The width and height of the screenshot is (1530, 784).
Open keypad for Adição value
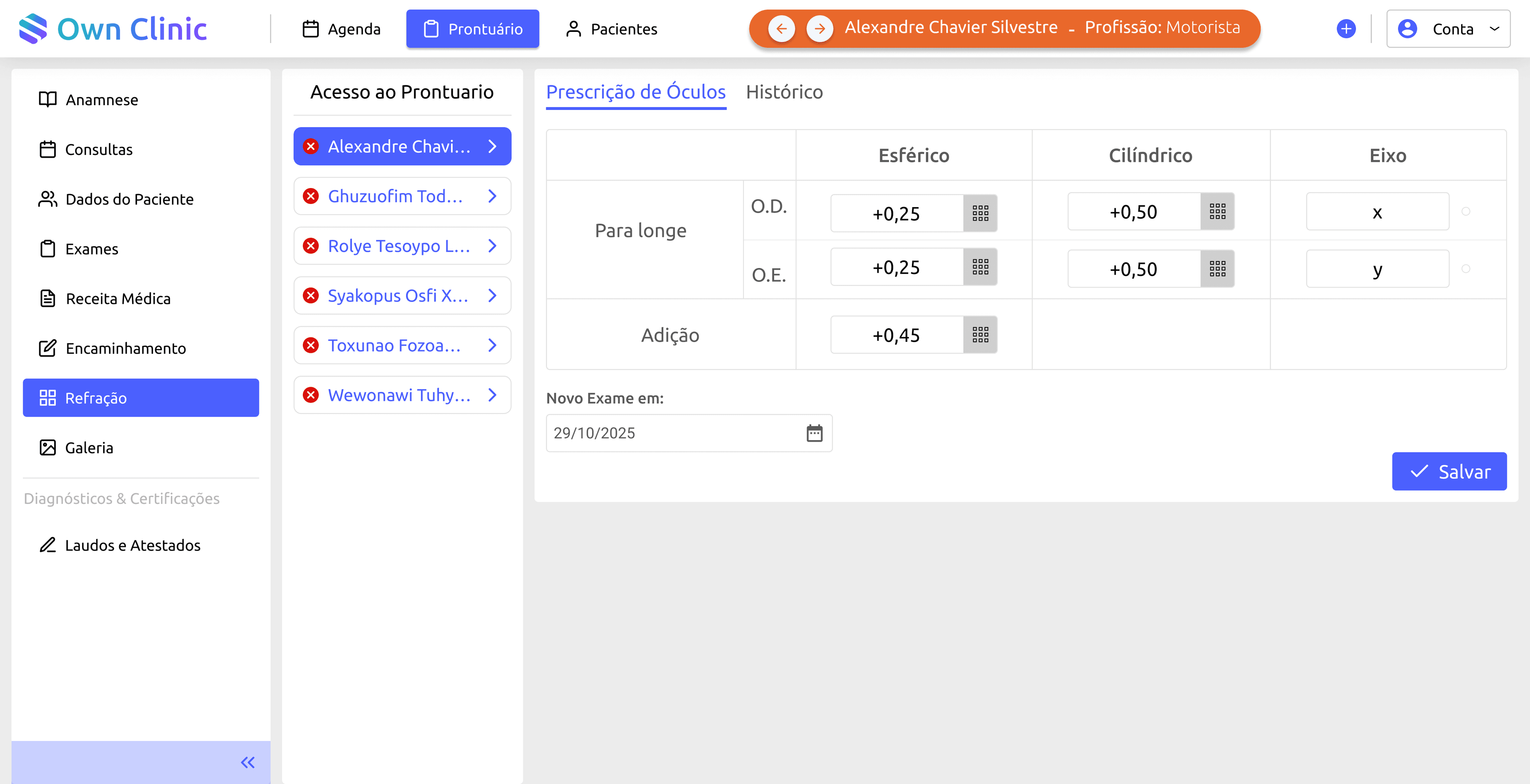click(980, 335)
